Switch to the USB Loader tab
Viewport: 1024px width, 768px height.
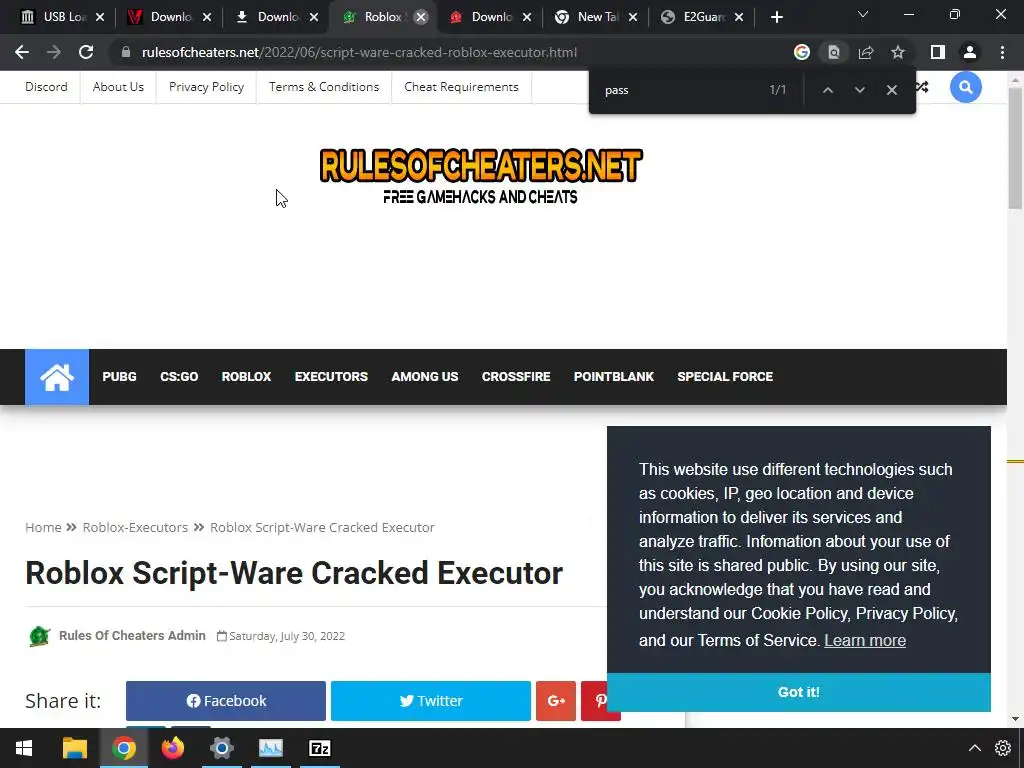point(64,17)
